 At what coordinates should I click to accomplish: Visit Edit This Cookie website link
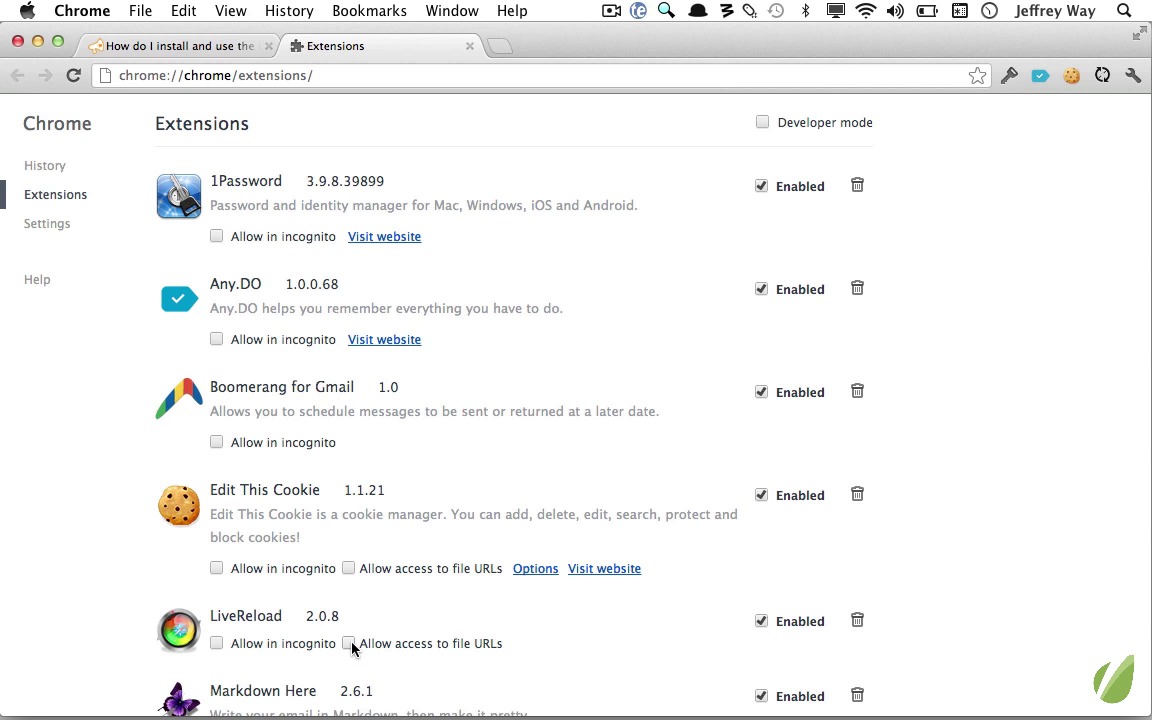coord(605,569)
